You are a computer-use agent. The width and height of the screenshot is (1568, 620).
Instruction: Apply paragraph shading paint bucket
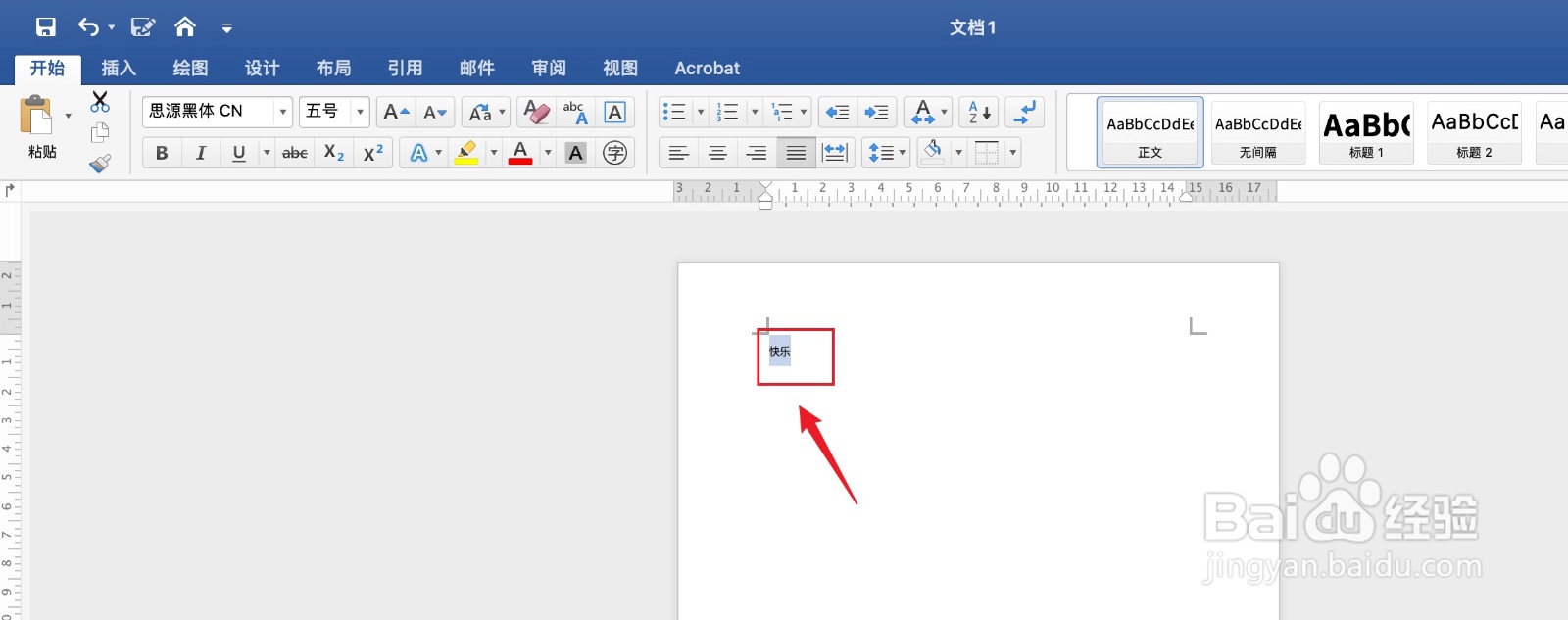pos(933,153)
